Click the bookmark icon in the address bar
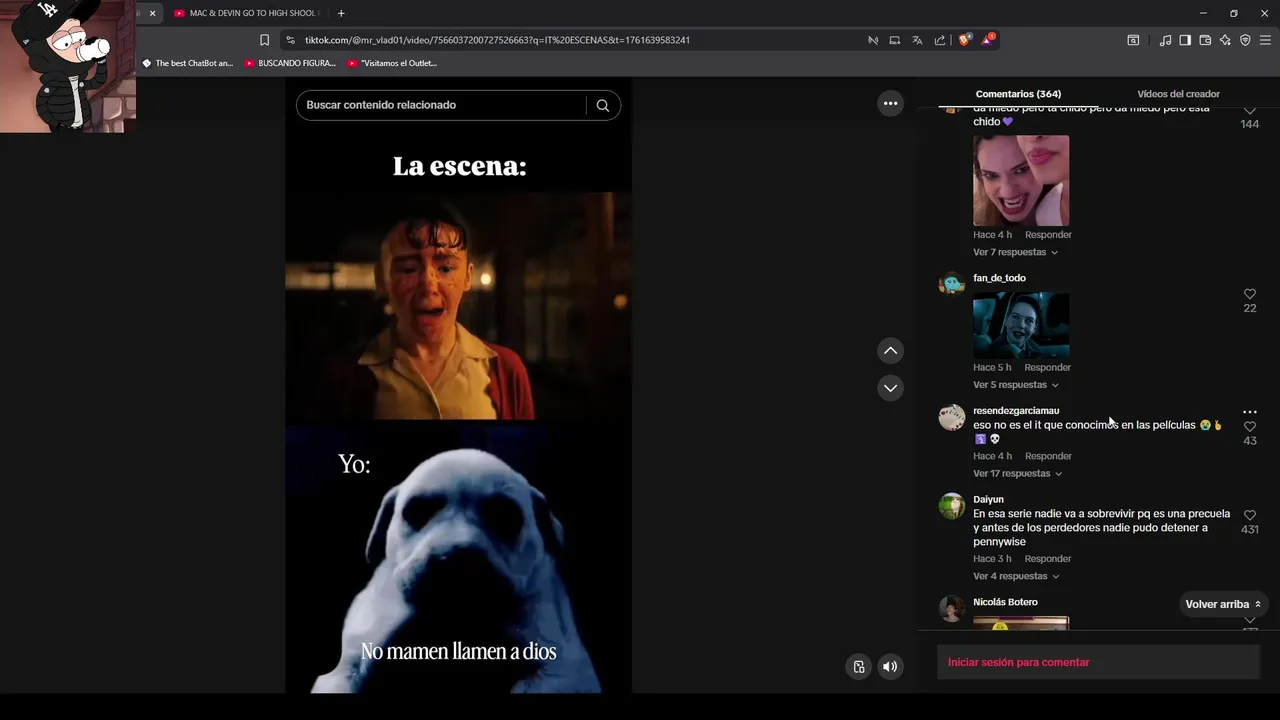This screenshot has height=720, width=1280. [x=264, y=40]
